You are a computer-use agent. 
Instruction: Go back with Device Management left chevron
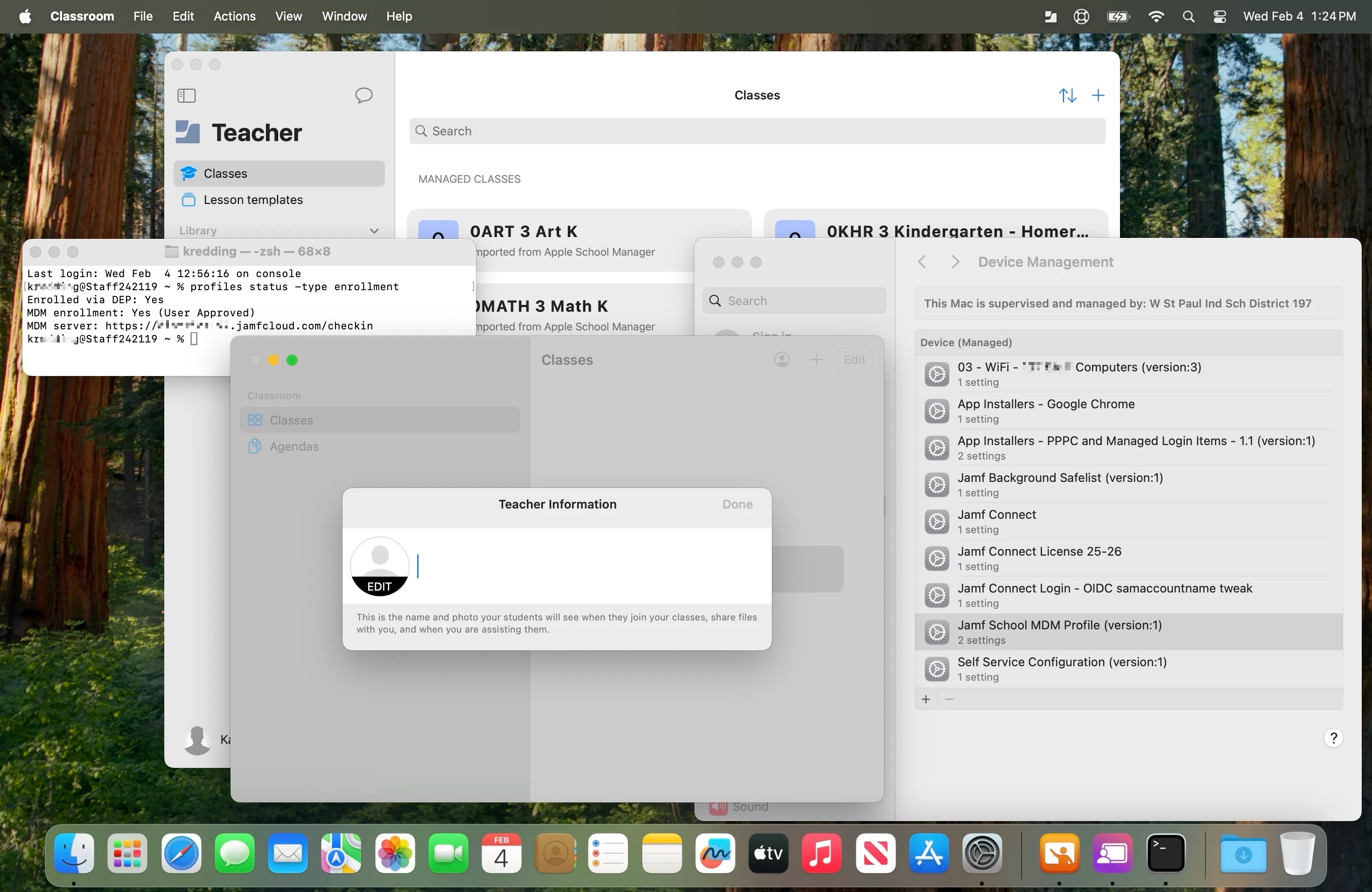coord(922,262)
